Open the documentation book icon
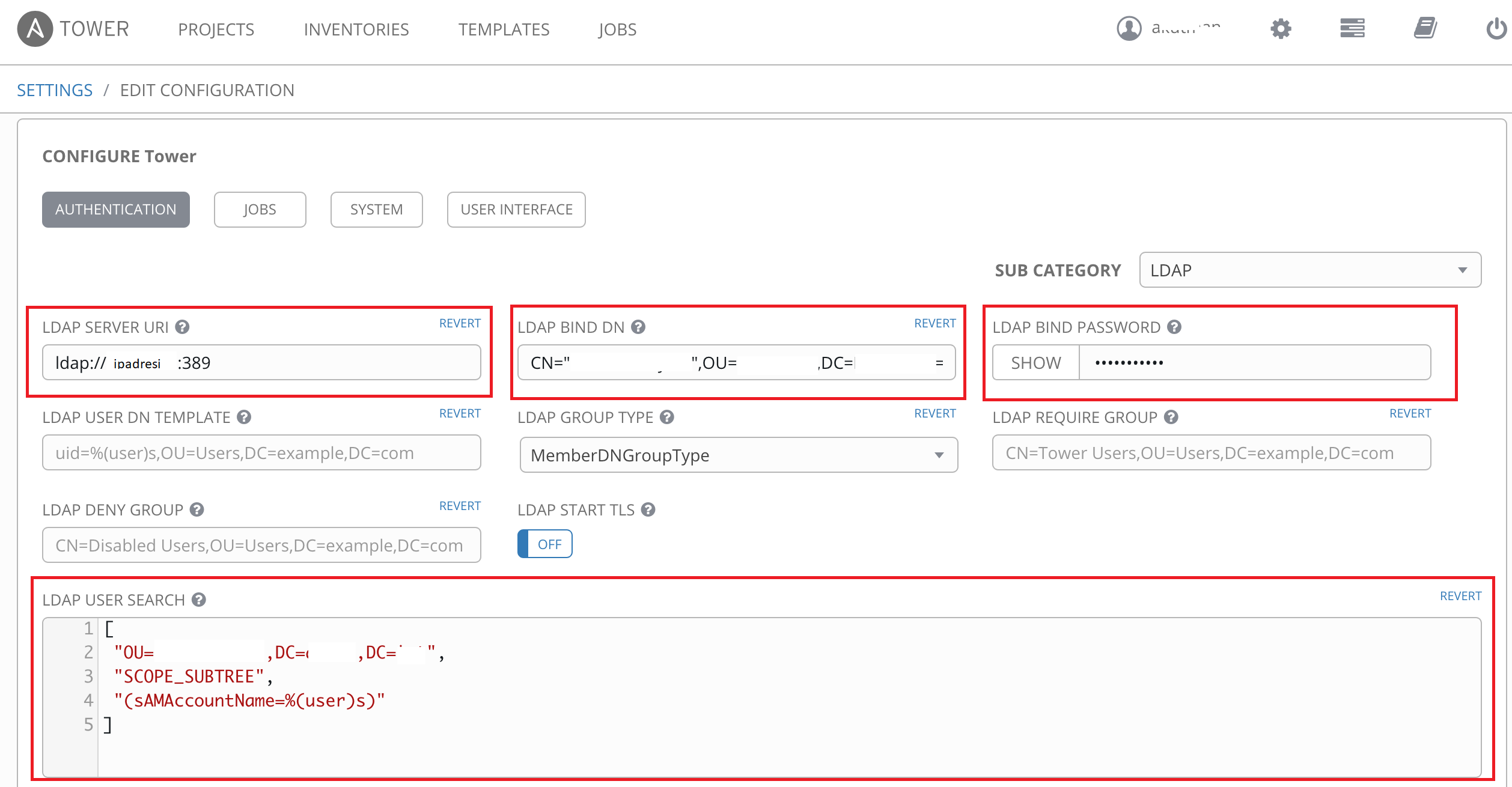1512x787 pixels. pyautogui.click(x=1425, y=28)
